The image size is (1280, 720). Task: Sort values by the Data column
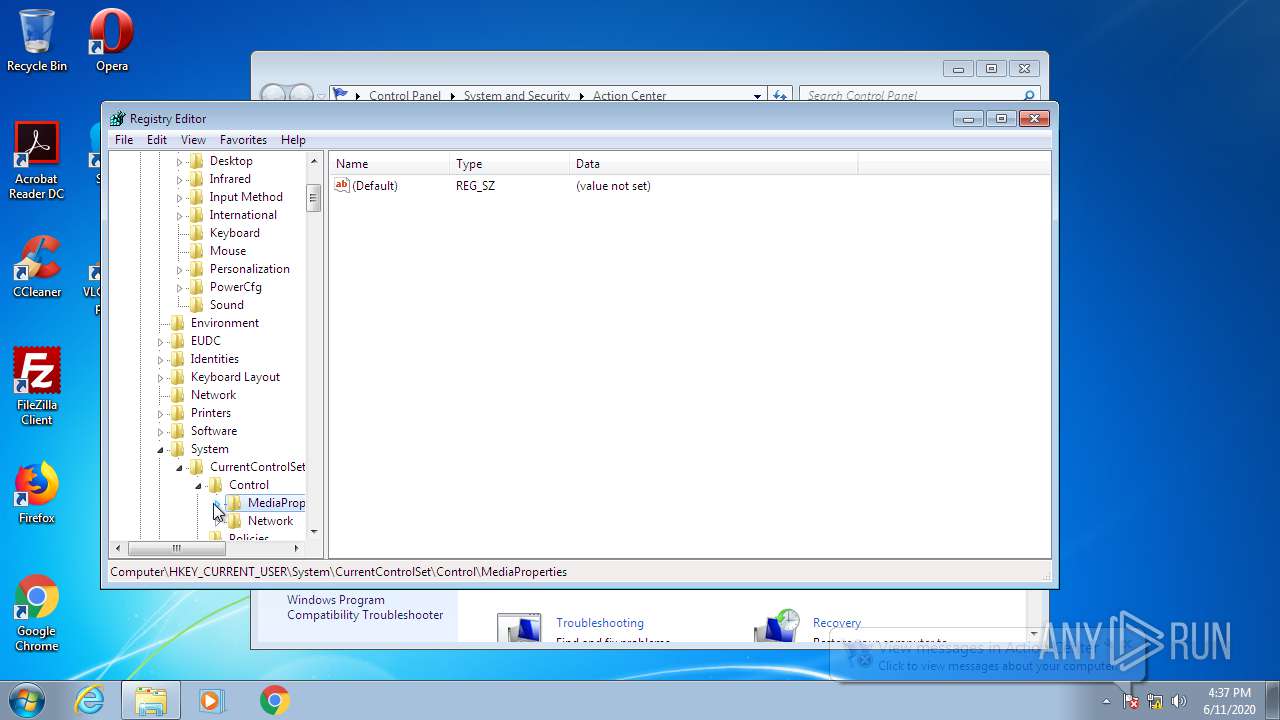[714, 164]
